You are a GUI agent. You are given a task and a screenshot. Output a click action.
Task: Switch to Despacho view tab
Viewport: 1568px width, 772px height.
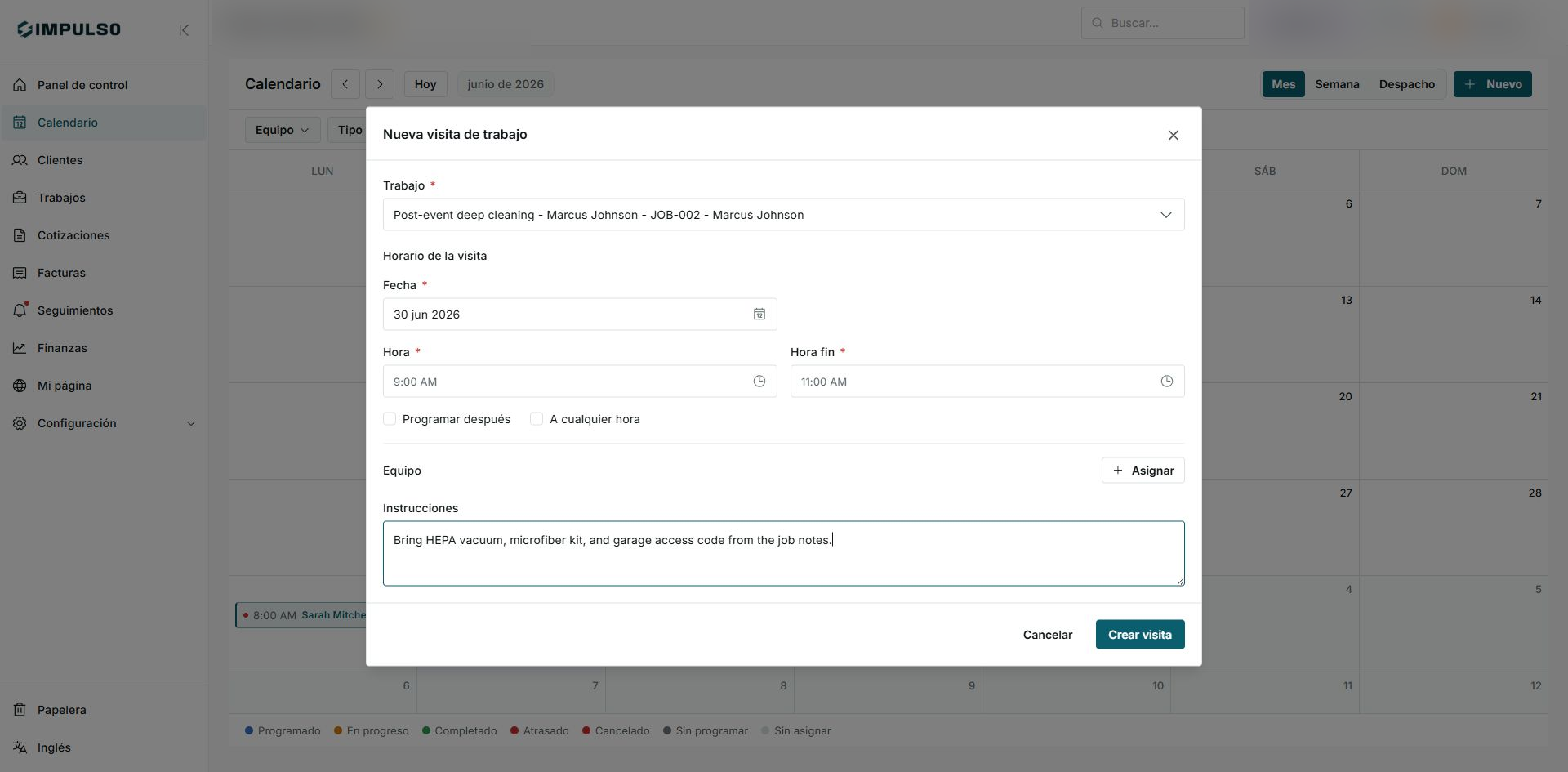point(1406,84)
